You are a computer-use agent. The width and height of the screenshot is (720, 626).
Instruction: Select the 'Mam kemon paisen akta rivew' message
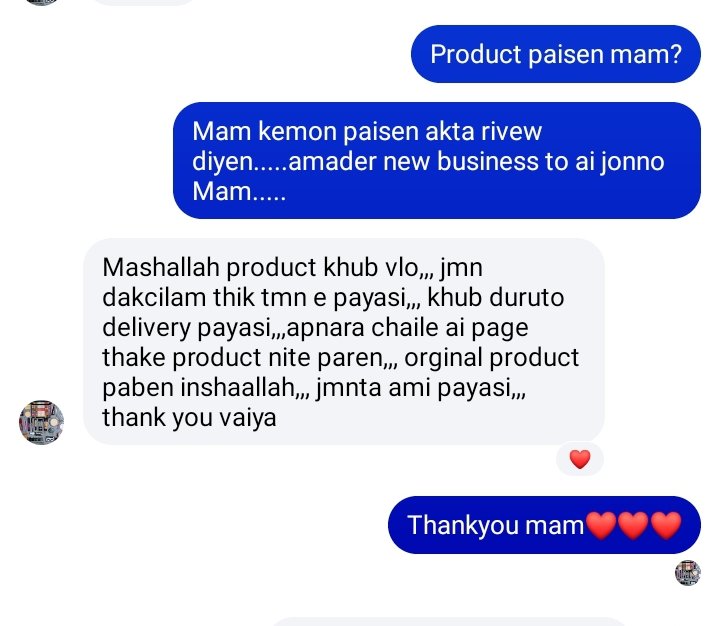click(x=437, y=161)
